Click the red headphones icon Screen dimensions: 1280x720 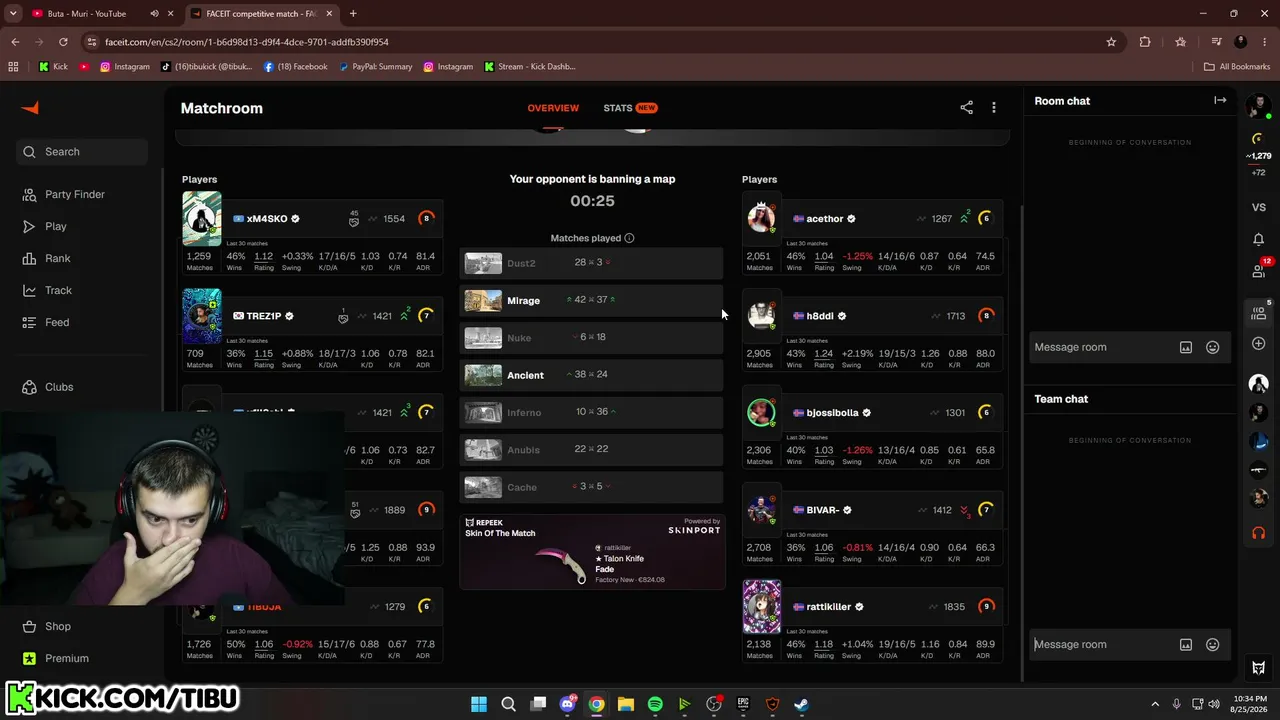(x=1259, y=533)
